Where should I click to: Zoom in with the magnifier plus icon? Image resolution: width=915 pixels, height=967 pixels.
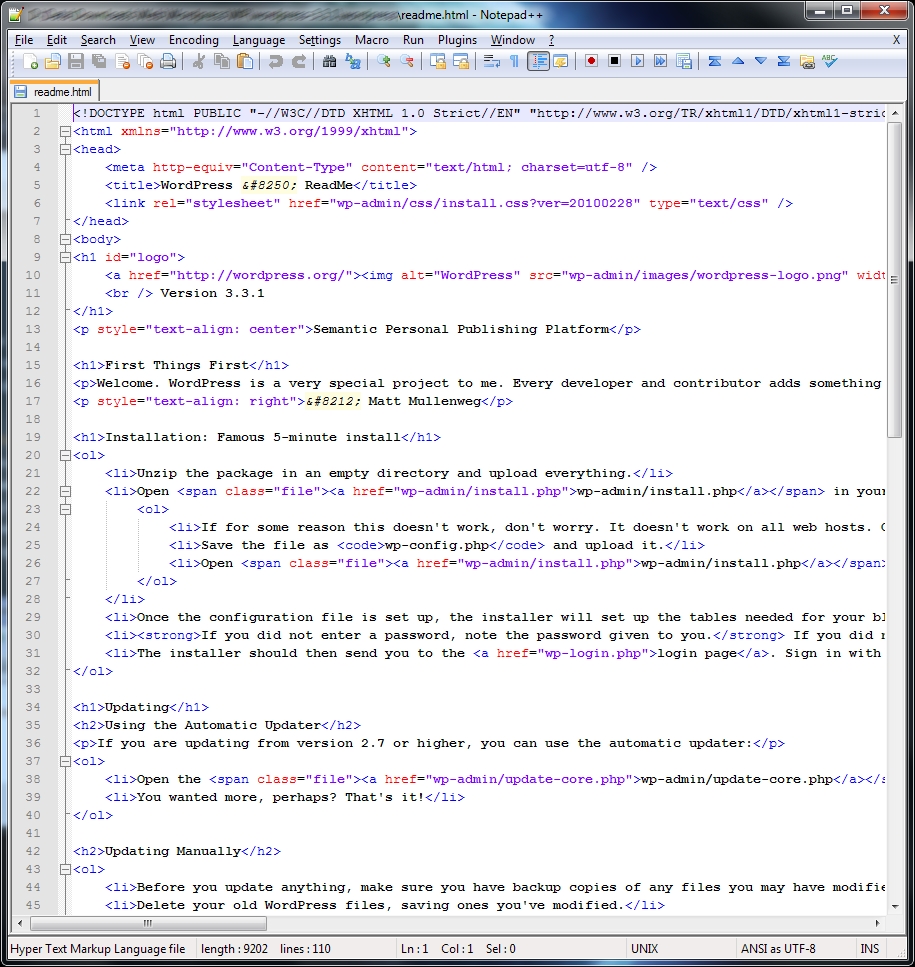pyautogui.click(x=384, y=61)
